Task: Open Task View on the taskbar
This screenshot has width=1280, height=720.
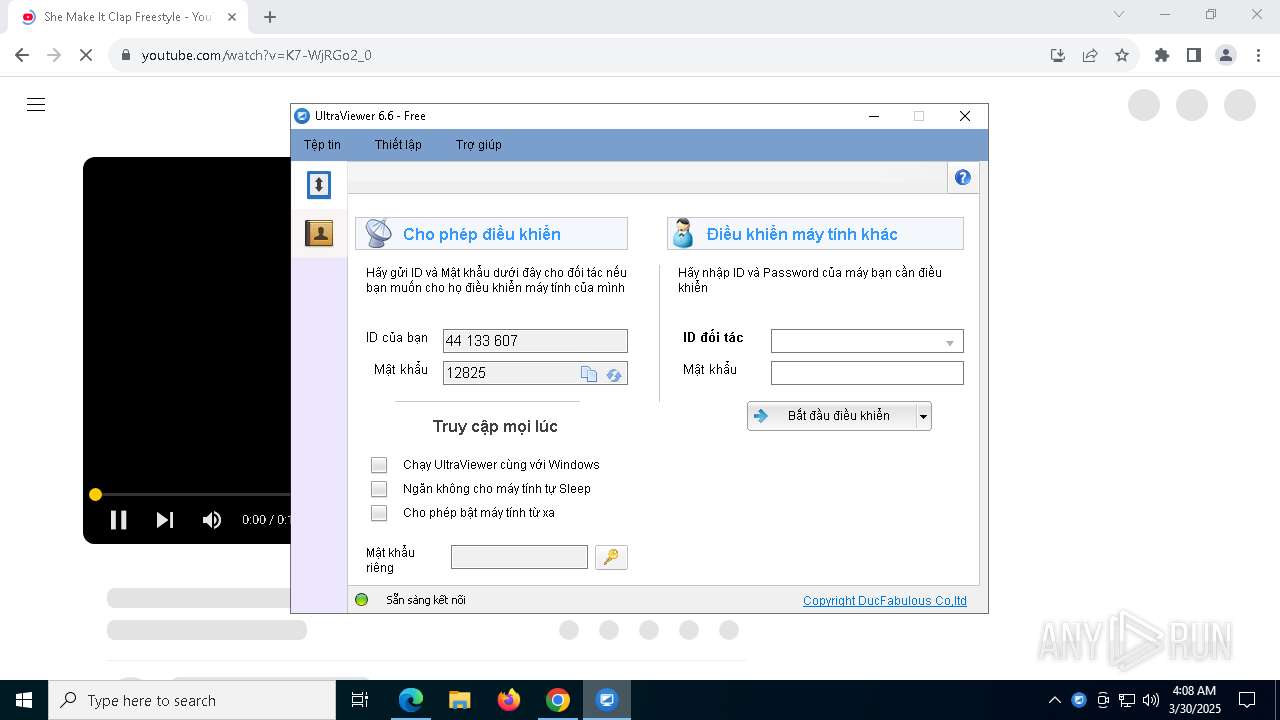Action: 360,700
